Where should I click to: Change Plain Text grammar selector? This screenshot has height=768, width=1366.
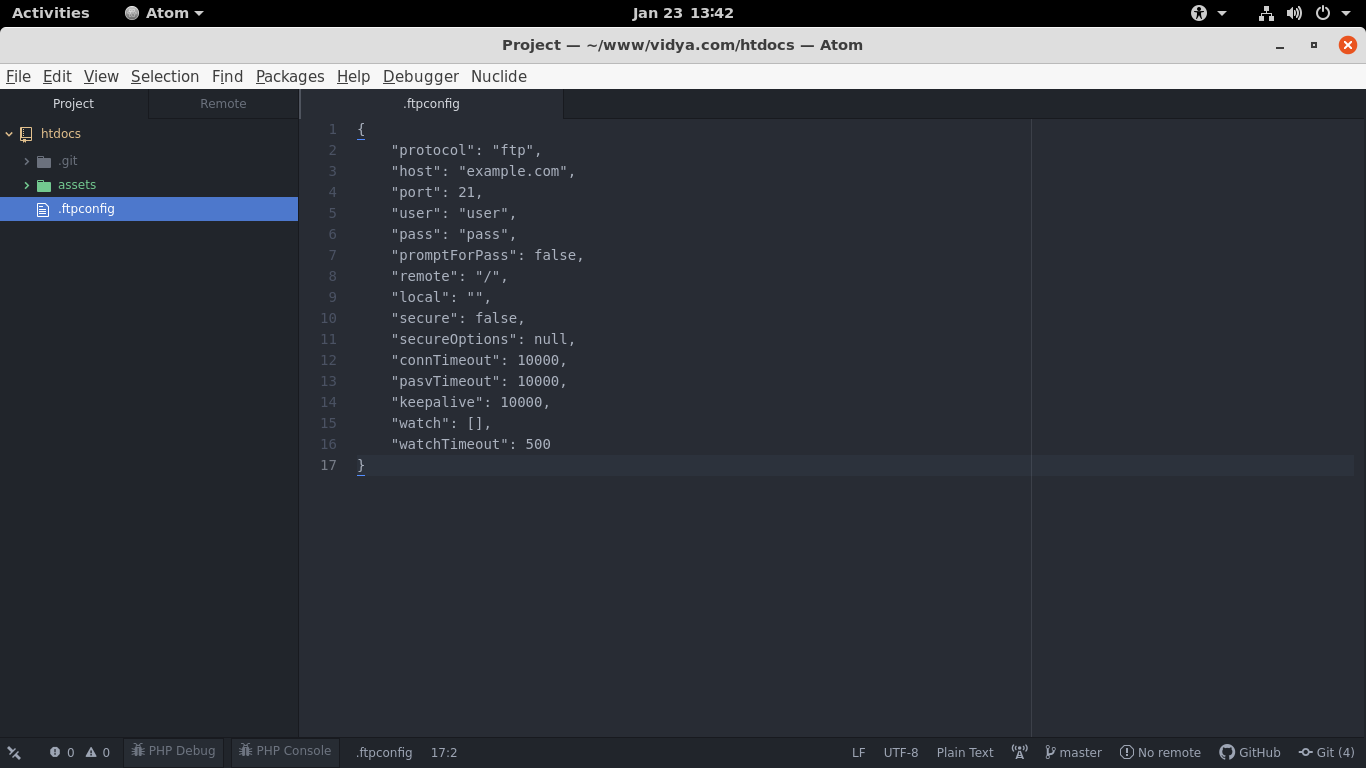coord(965,753)
